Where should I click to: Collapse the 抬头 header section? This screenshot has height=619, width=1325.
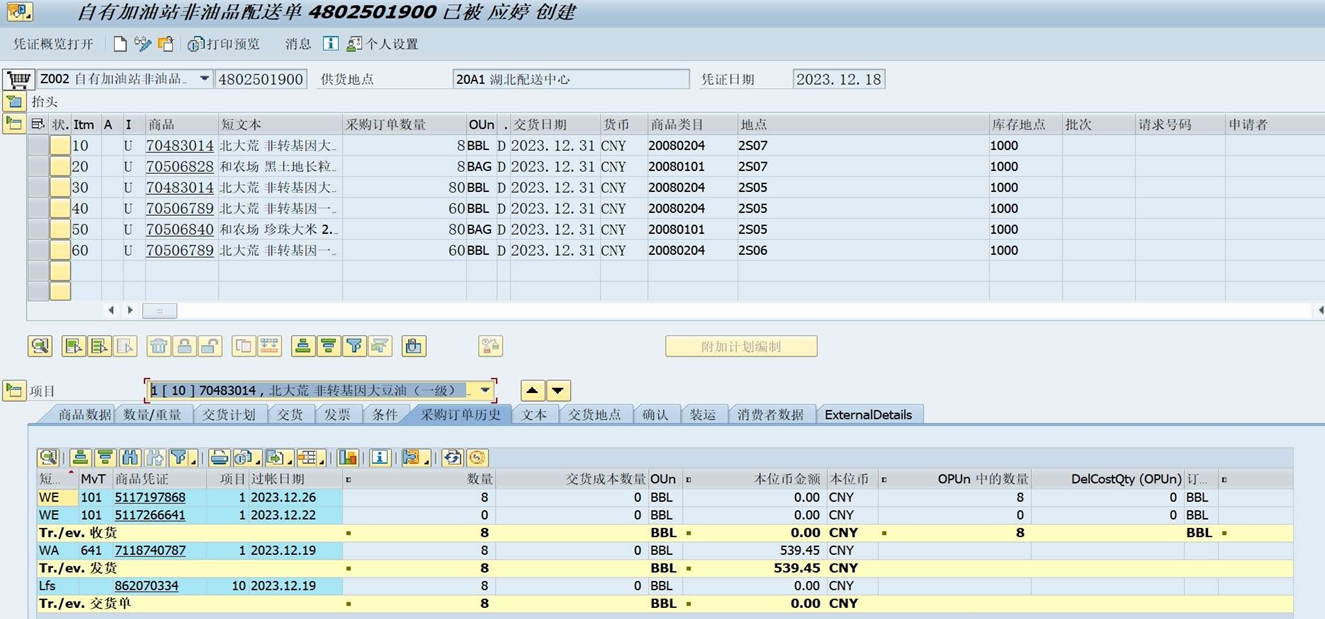(14, 102)
